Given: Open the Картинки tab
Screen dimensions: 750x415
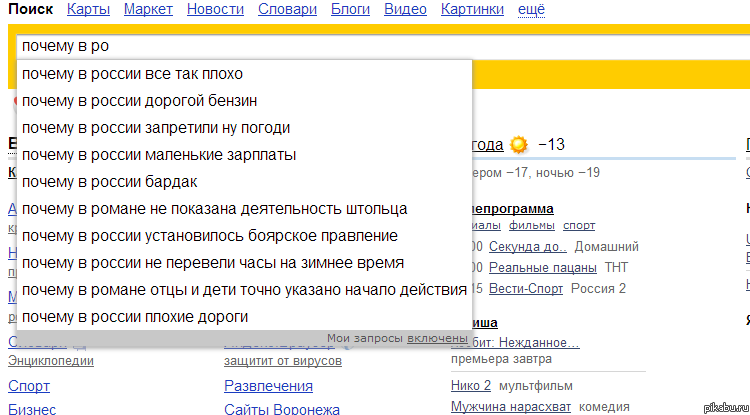Looking at the screenshot, I should 474,9.
